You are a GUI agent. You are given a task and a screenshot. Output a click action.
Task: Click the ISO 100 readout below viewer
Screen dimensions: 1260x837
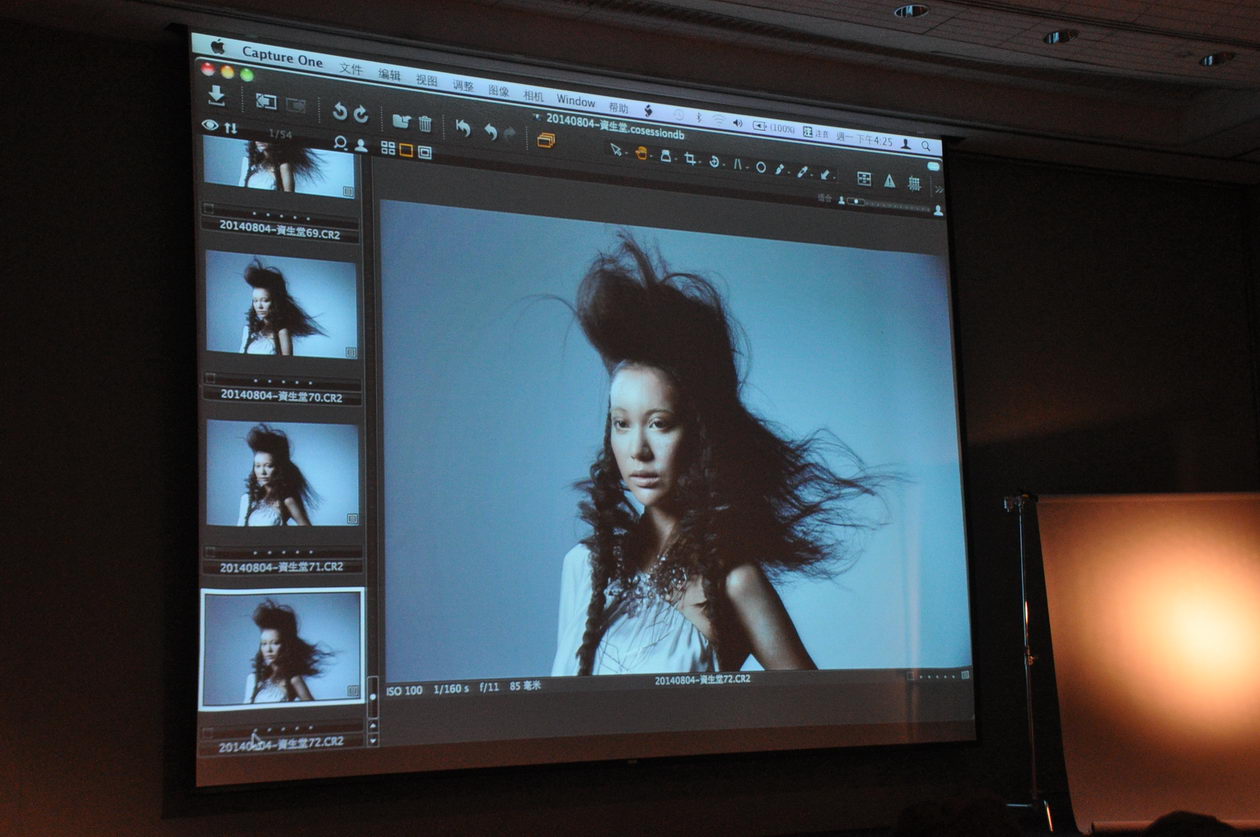click(404, 691)
